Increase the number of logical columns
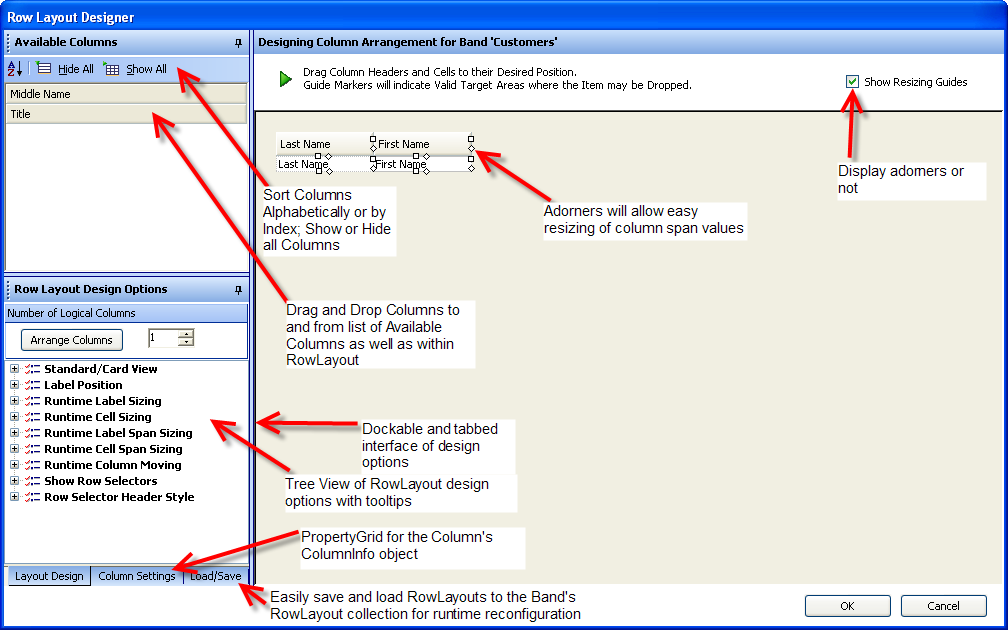 186,334
